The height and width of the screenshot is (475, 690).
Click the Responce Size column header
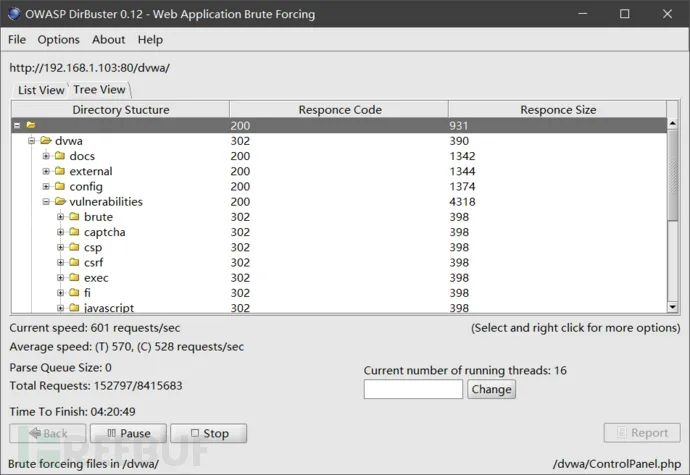pos(558,110)
